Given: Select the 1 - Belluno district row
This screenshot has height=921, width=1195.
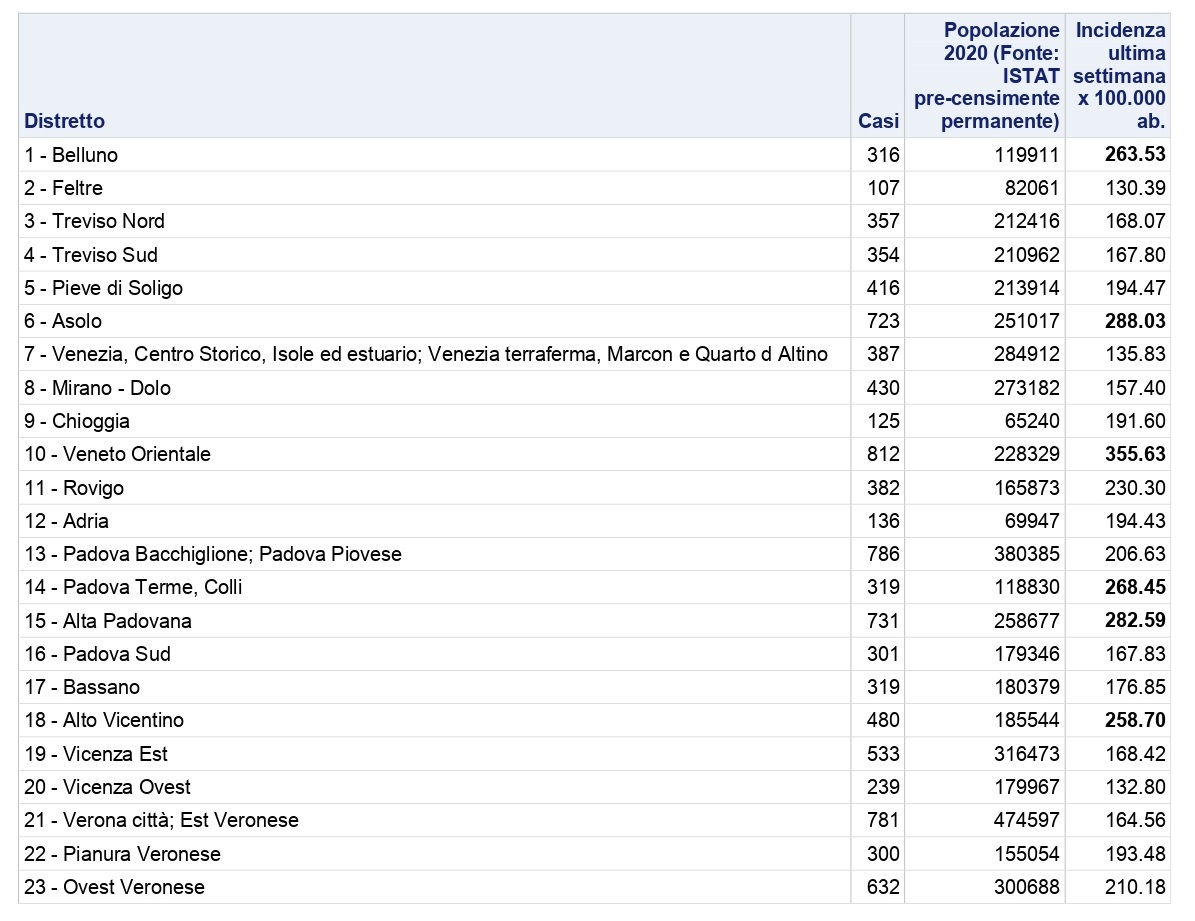Looking at the screenshot, I should pos(71,155).
